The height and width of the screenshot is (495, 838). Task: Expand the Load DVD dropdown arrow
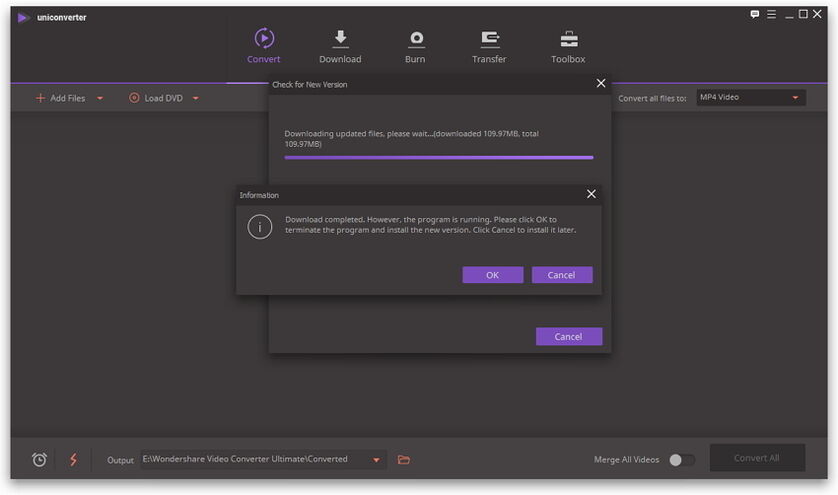(196, 98)
